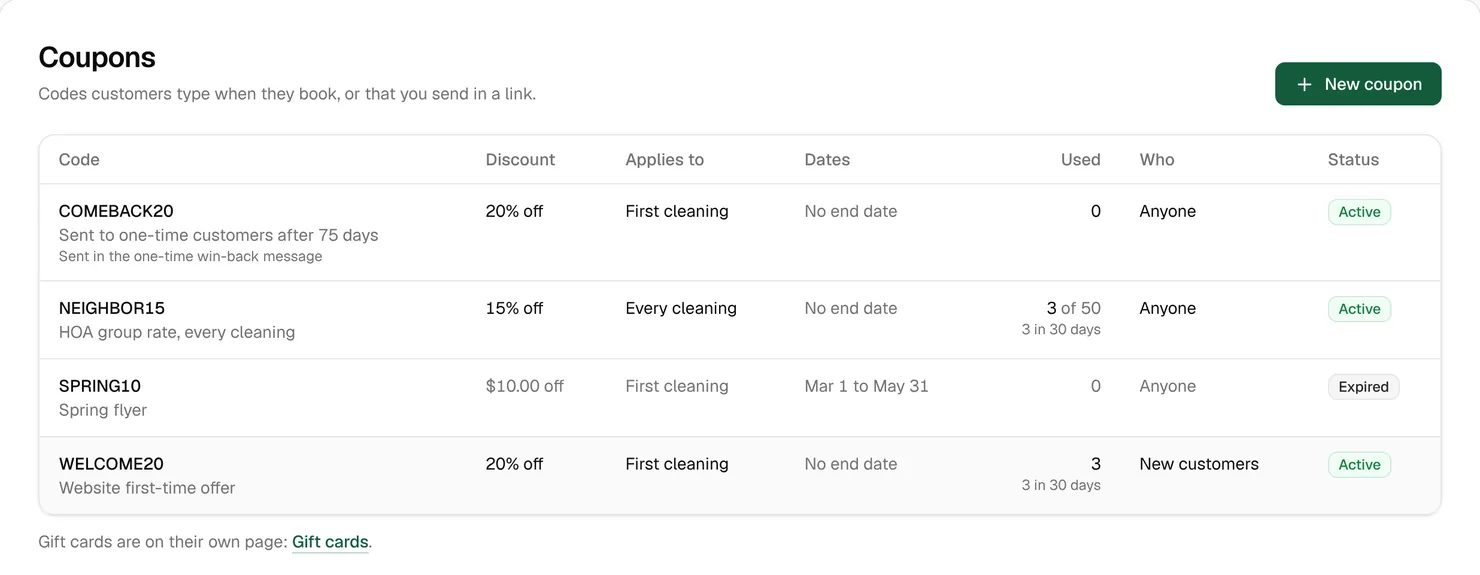Click the Used column header
1480x575 pixels.
click(1081, 160)
